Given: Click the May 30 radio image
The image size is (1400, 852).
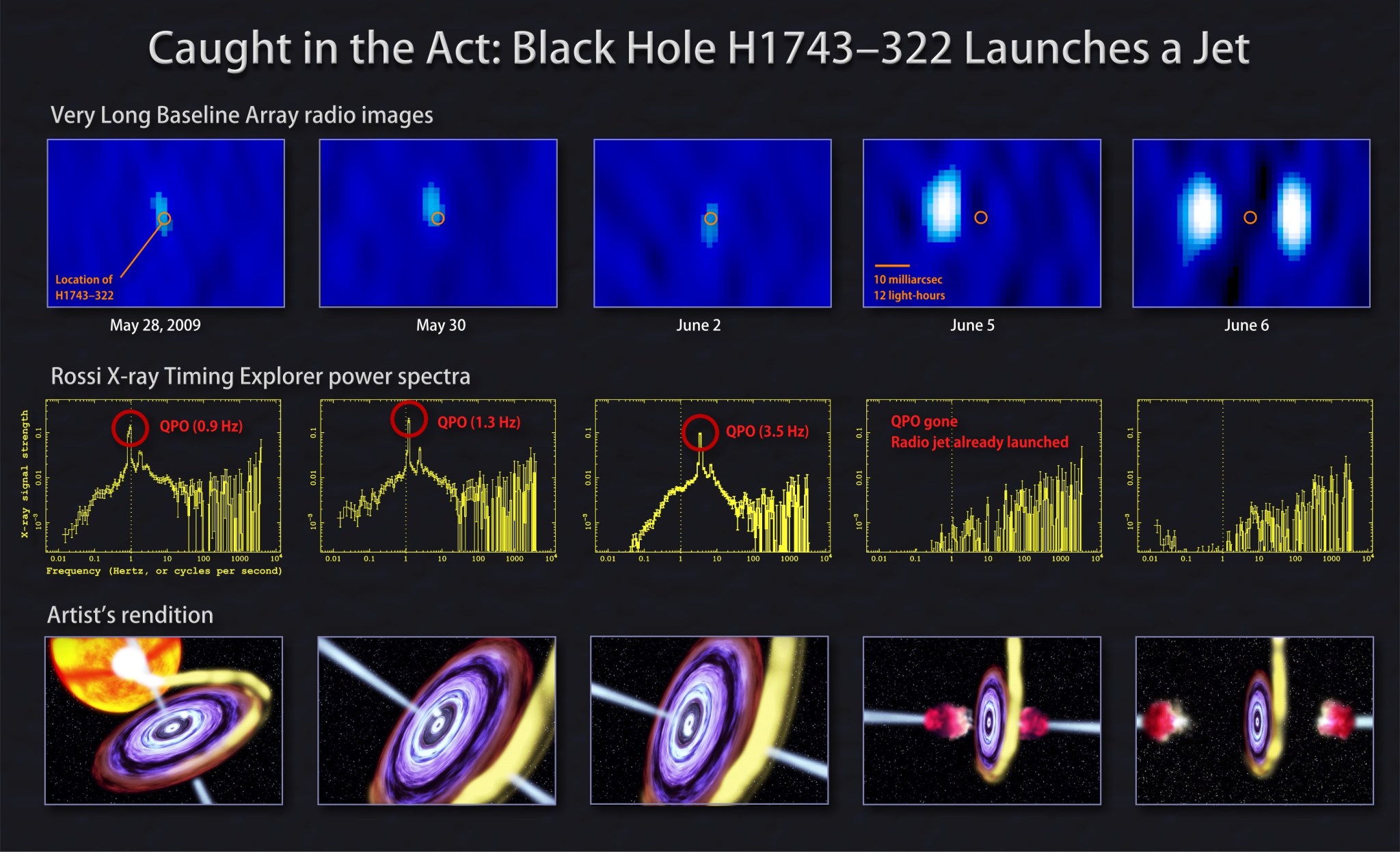Looking at the screenshot, I should pos(438,224).
